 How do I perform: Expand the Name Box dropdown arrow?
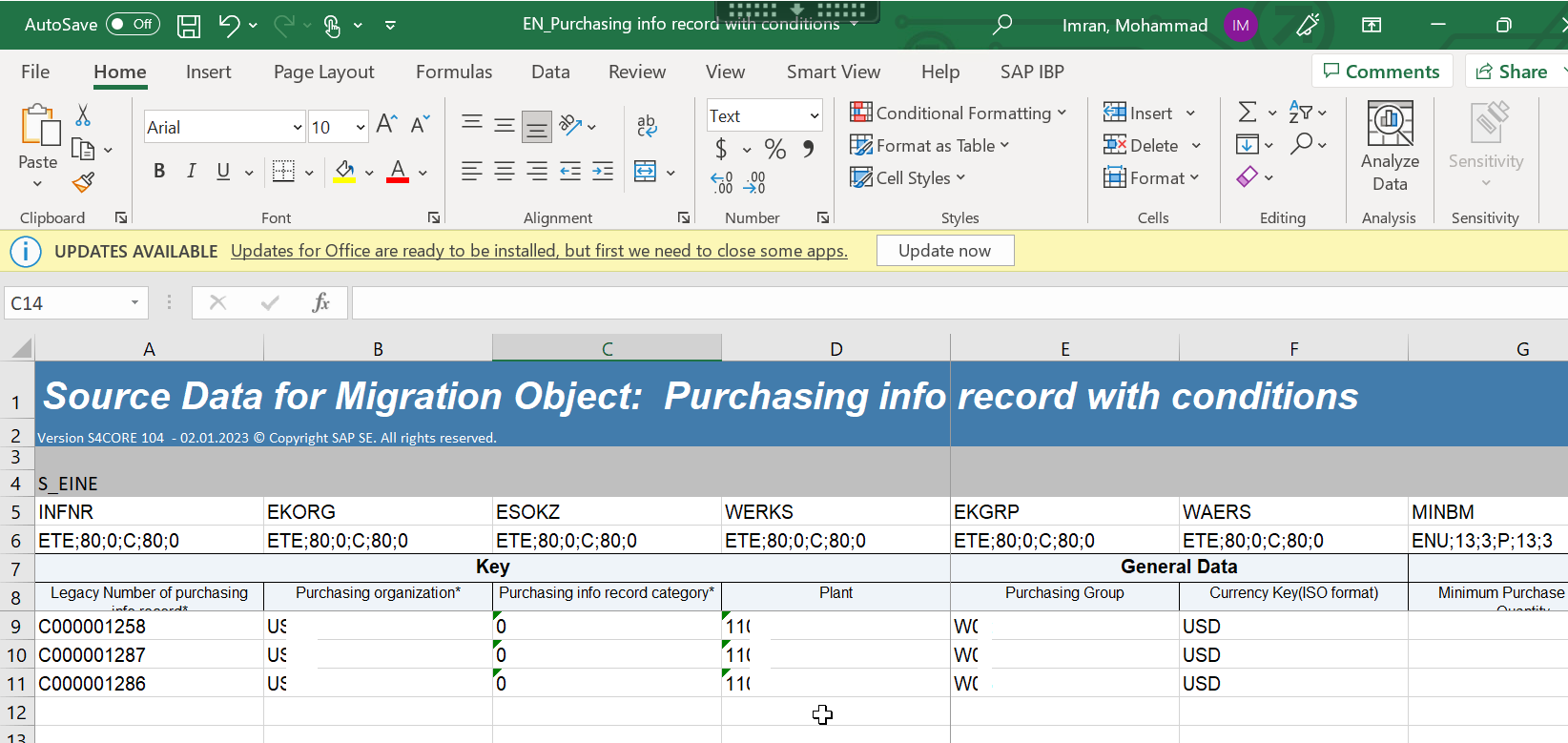(x=134, y=302)
